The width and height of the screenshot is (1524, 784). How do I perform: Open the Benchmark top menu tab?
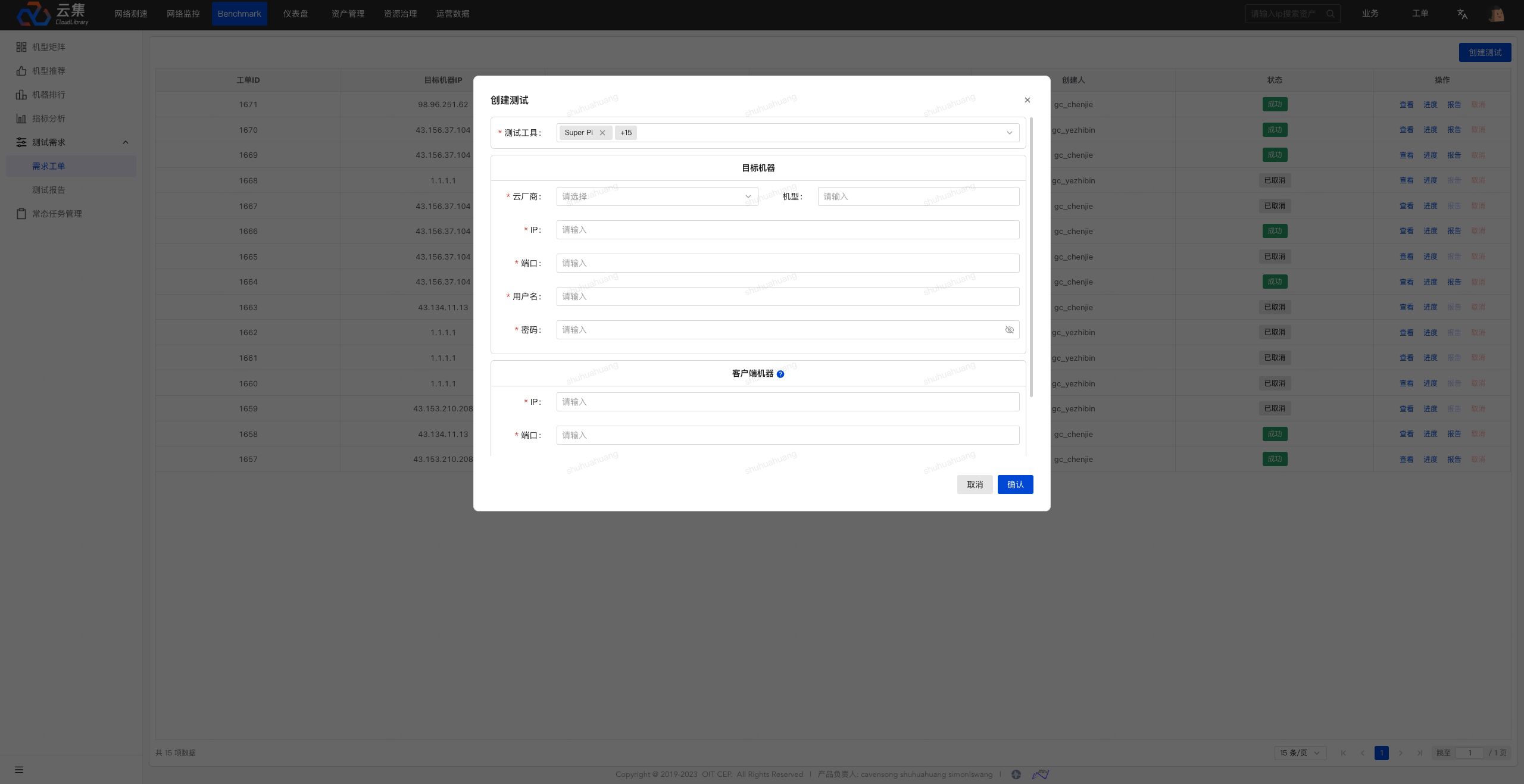[x=239, y=14]
